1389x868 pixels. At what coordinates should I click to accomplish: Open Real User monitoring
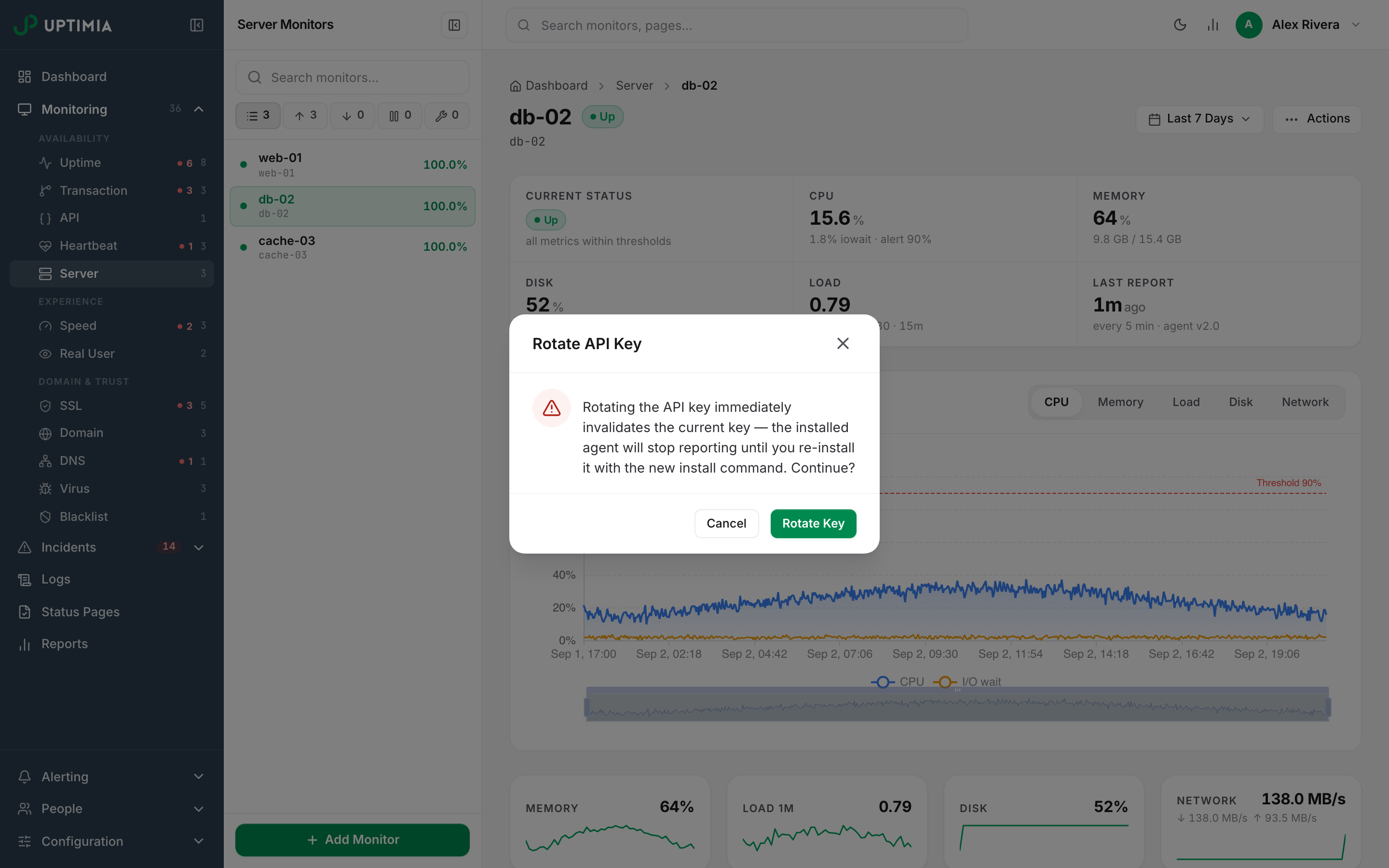112,353
